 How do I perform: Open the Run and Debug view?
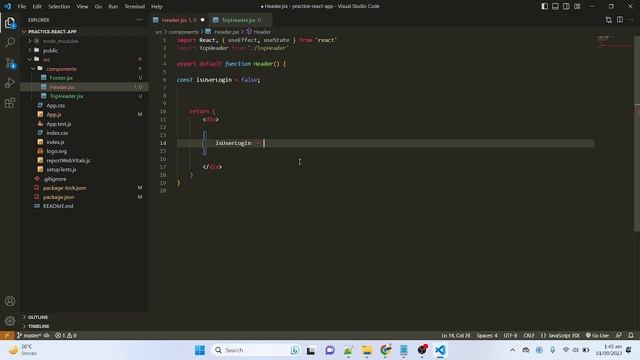[10, 83]
